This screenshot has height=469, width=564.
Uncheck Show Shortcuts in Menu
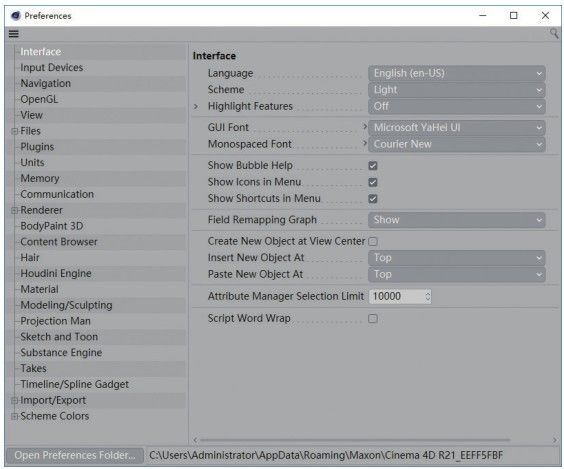tap(373, 199)
